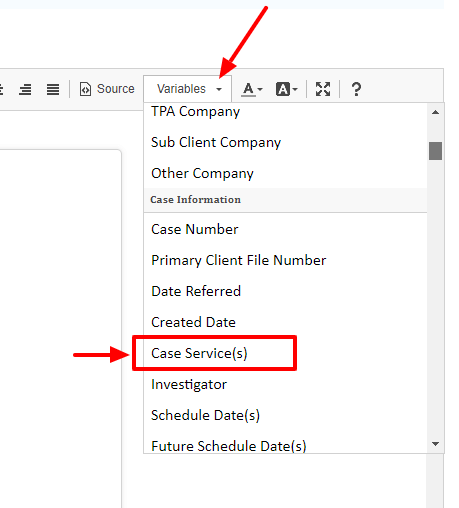This screenshot has height=508, width=459.
Task: Open editor help question mark
Action: 356,89
